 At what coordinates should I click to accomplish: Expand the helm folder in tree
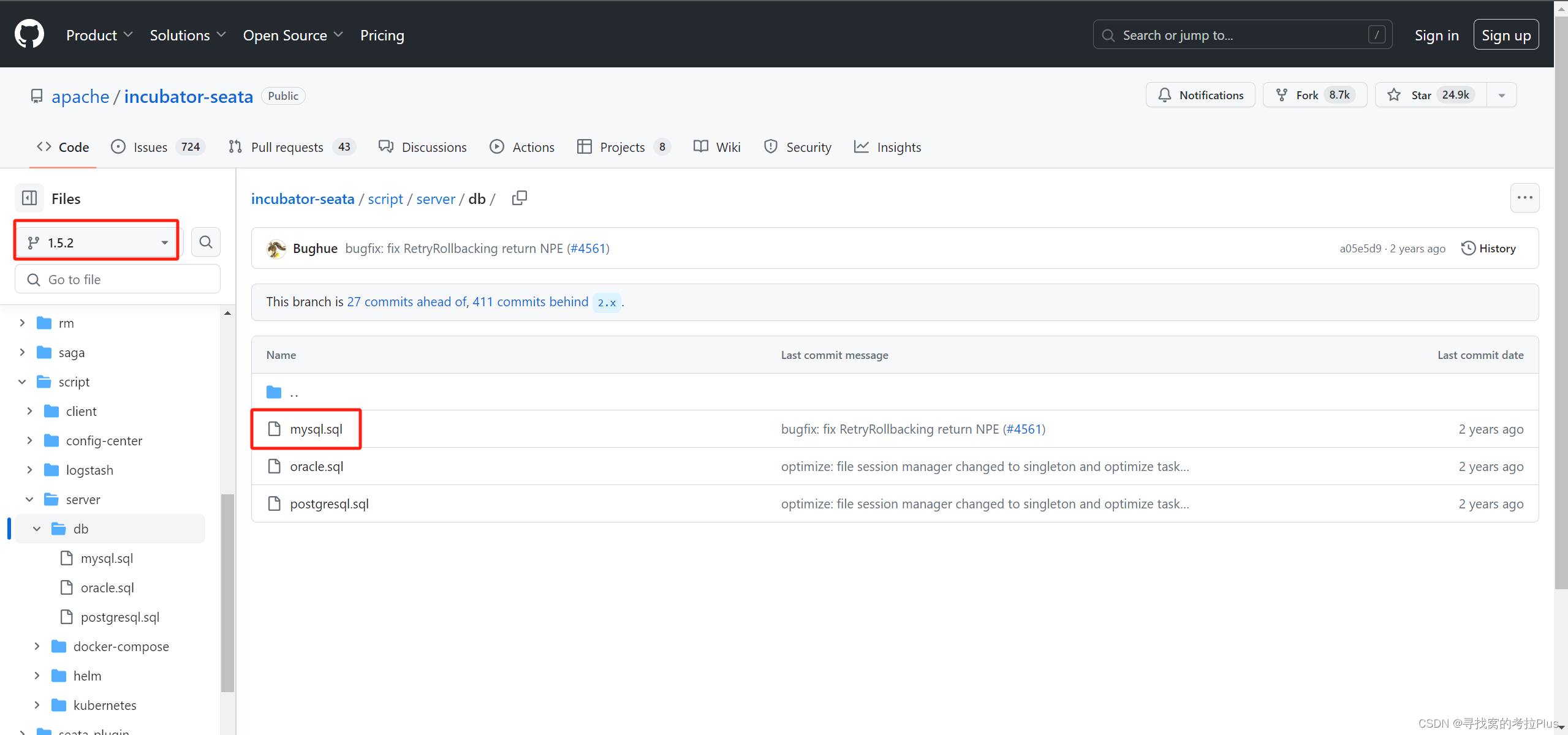(37, 676)
